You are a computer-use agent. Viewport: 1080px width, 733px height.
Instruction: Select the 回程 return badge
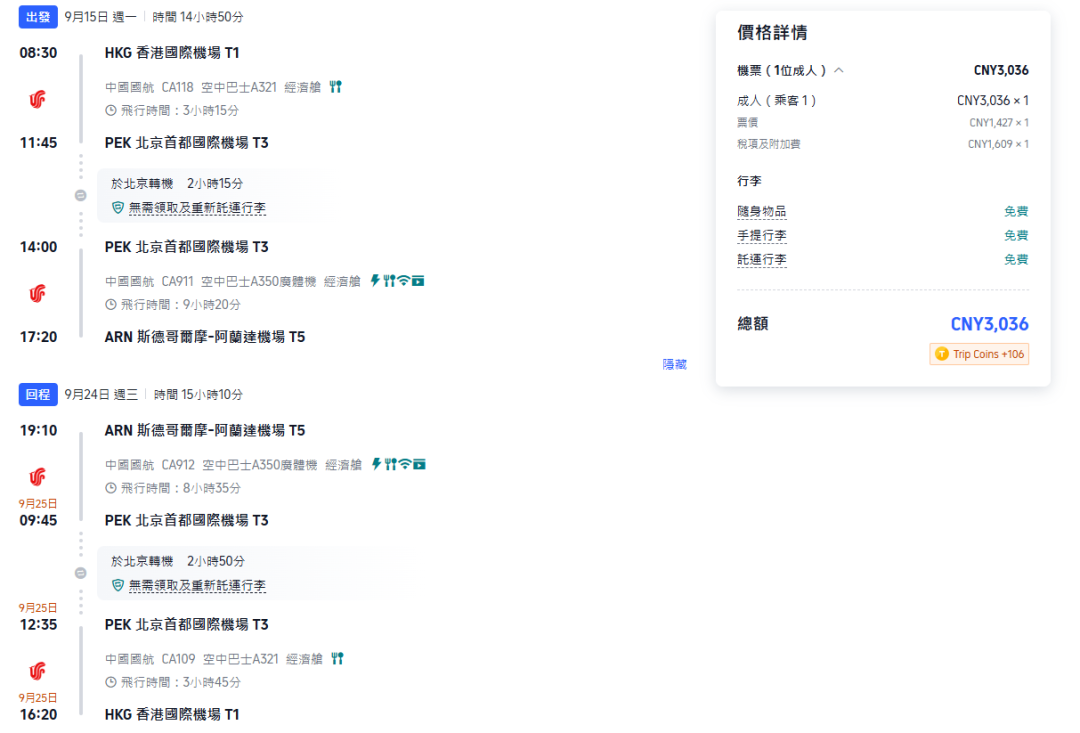click(37, 394)
